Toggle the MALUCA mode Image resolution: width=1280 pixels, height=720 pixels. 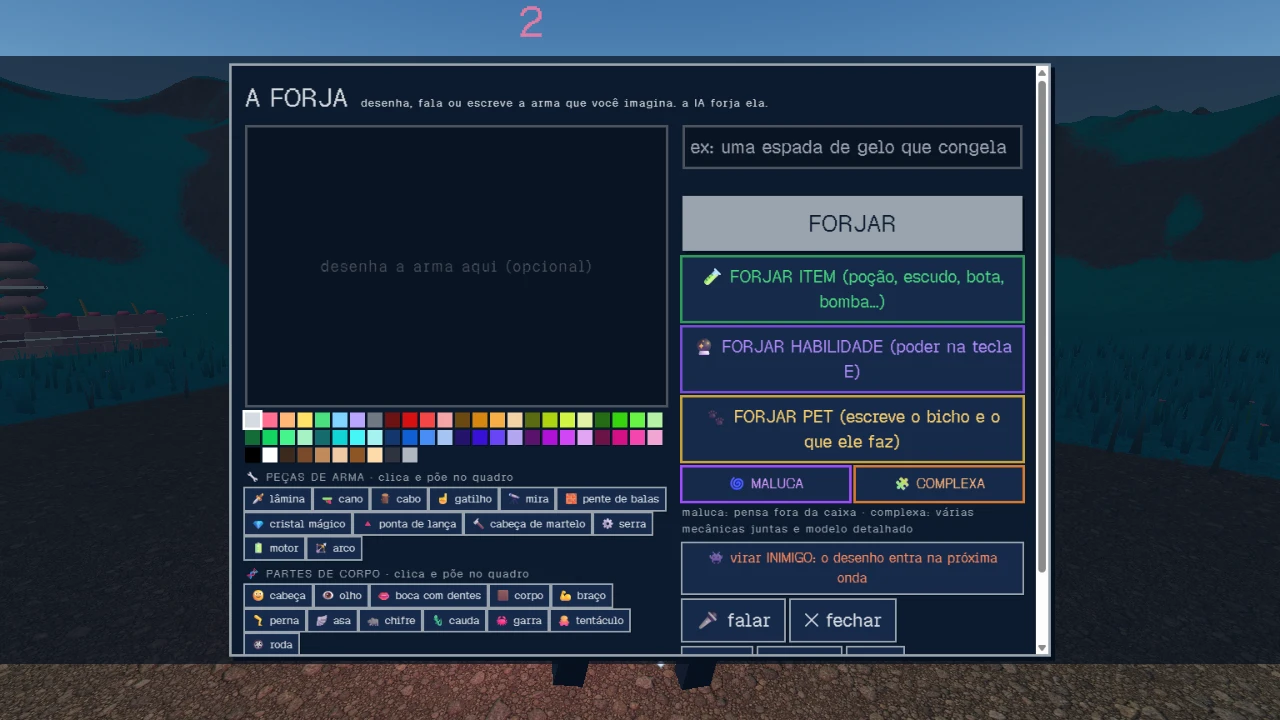click(766, 484)
